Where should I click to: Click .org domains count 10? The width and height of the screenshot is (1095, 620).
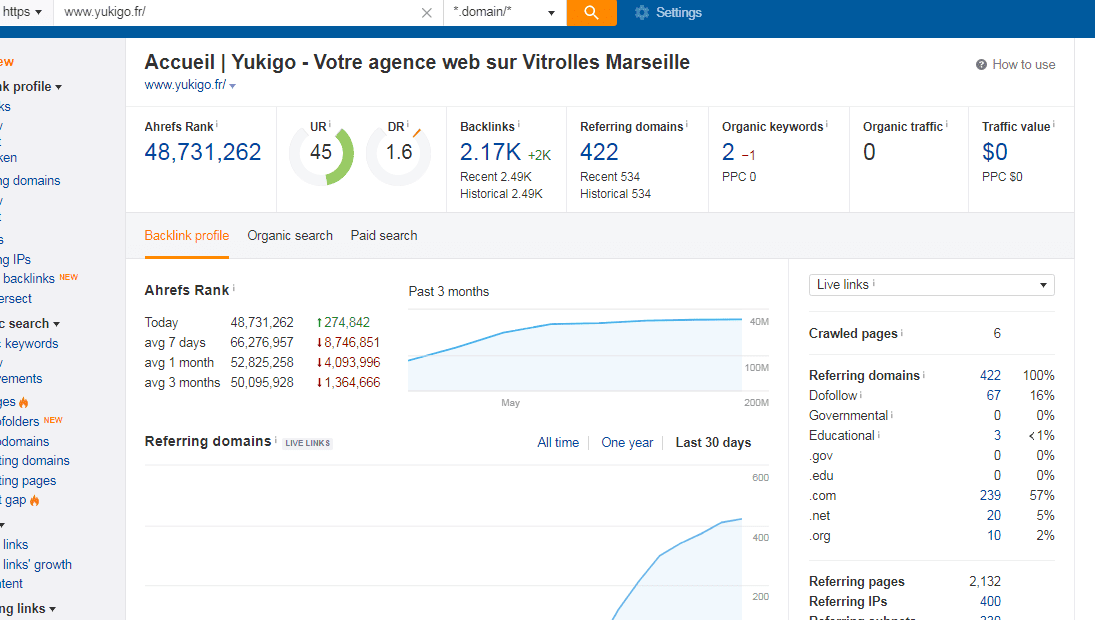coord(994,536)
